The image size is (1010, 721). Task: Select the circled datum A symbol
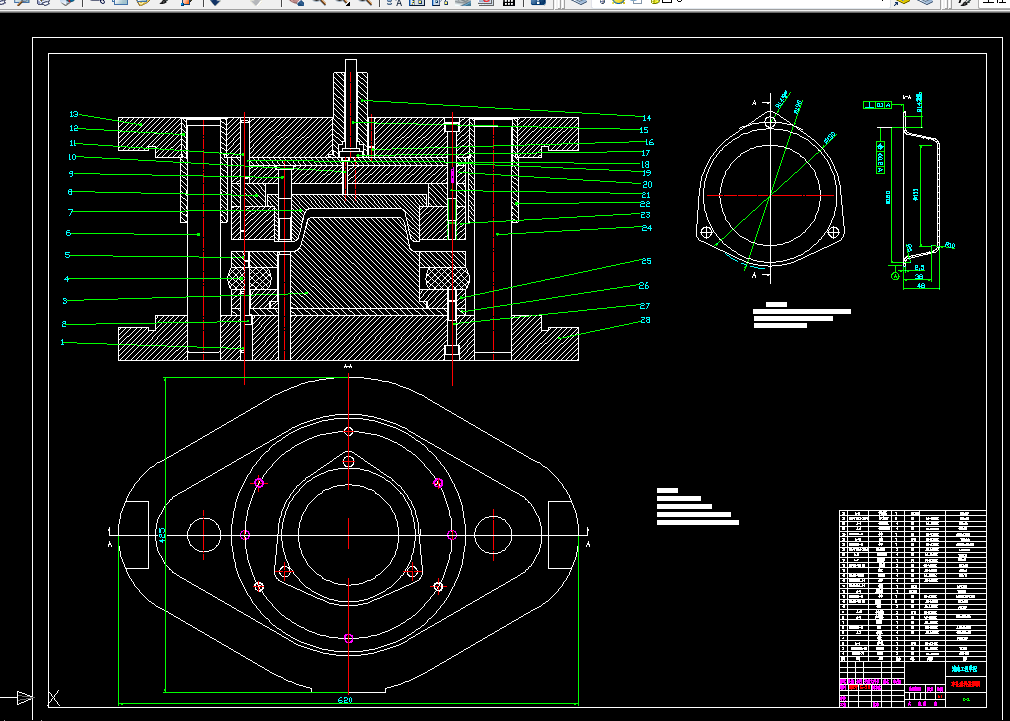pos(895,276)
